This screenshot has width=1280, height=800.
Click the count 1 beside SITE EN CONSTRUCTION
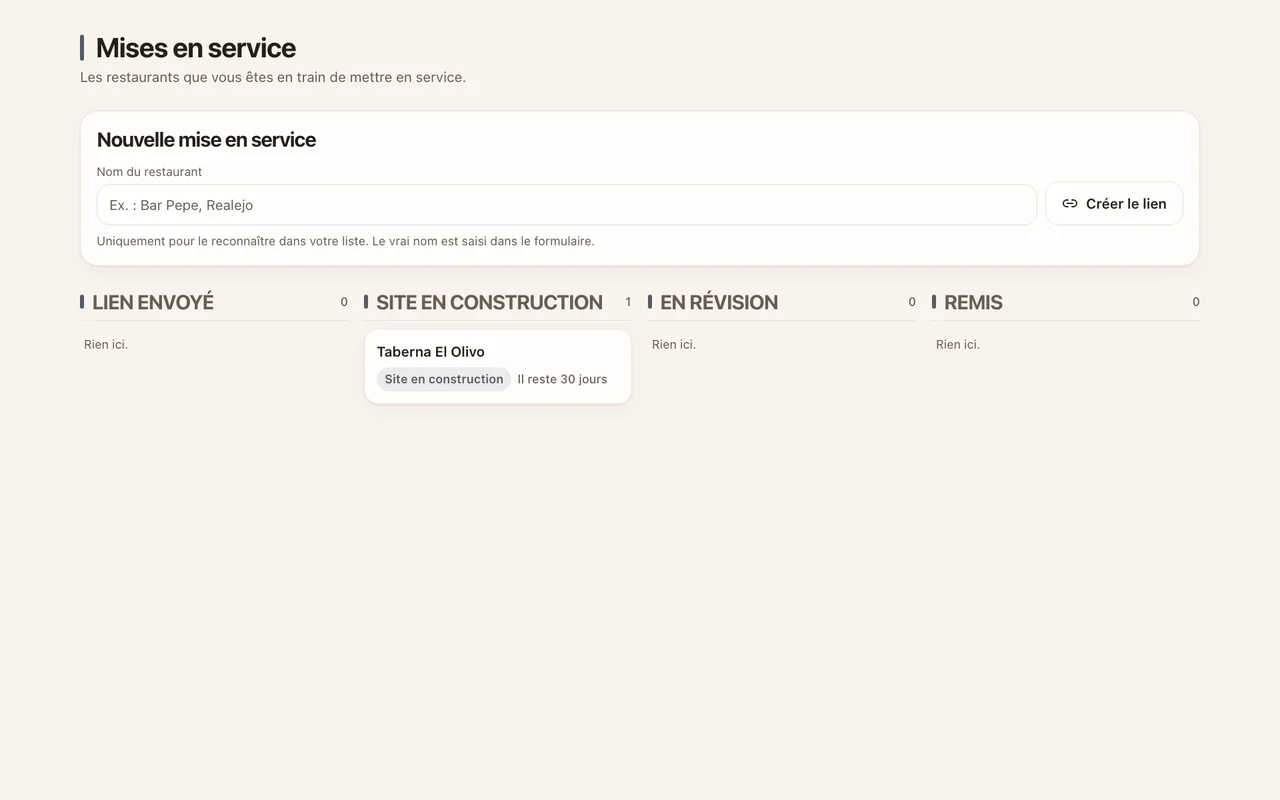click(628, 302)
